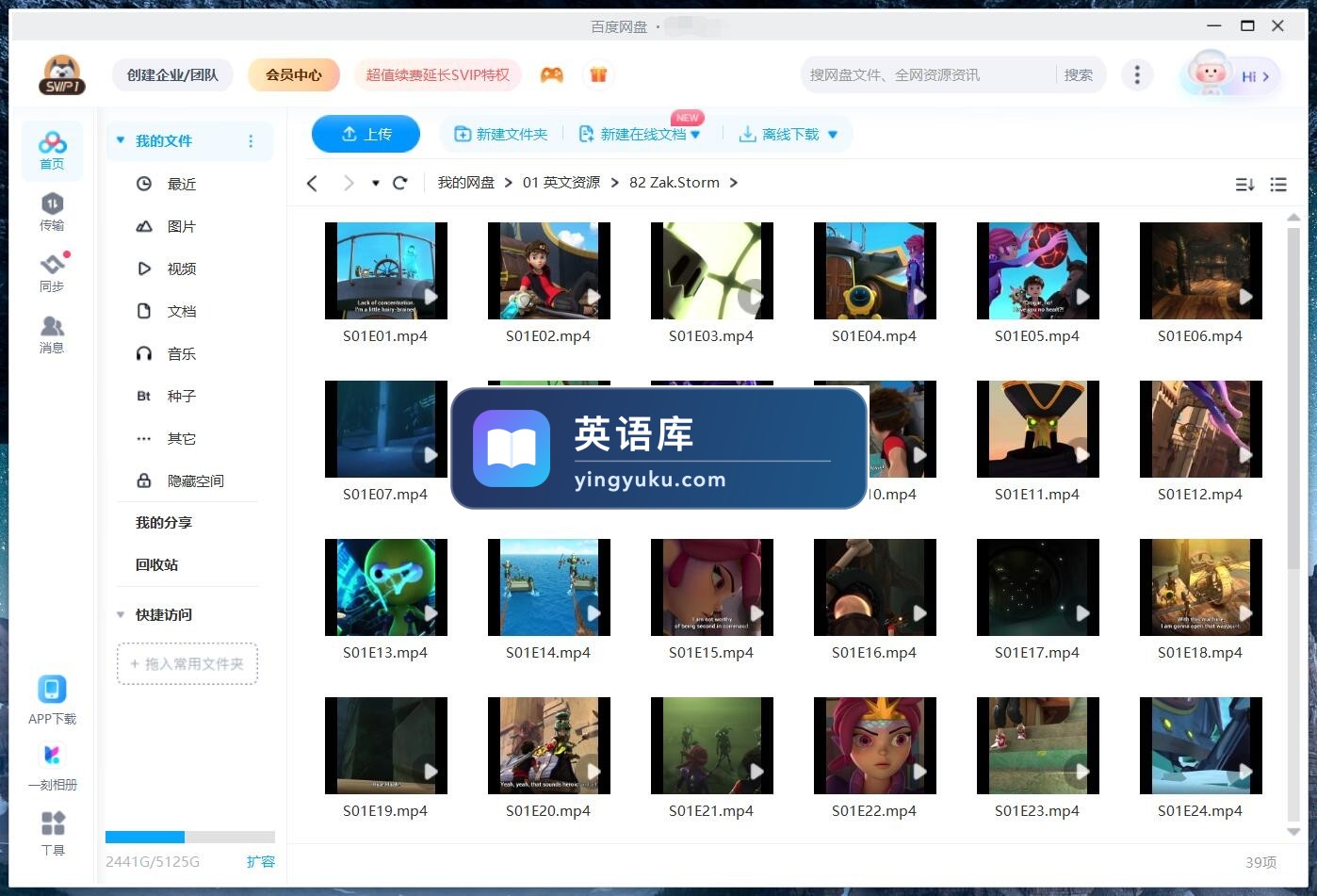Expand 新建在线文档 dropdown
The height and width of the screenshot is (896, 1317).
695,135
